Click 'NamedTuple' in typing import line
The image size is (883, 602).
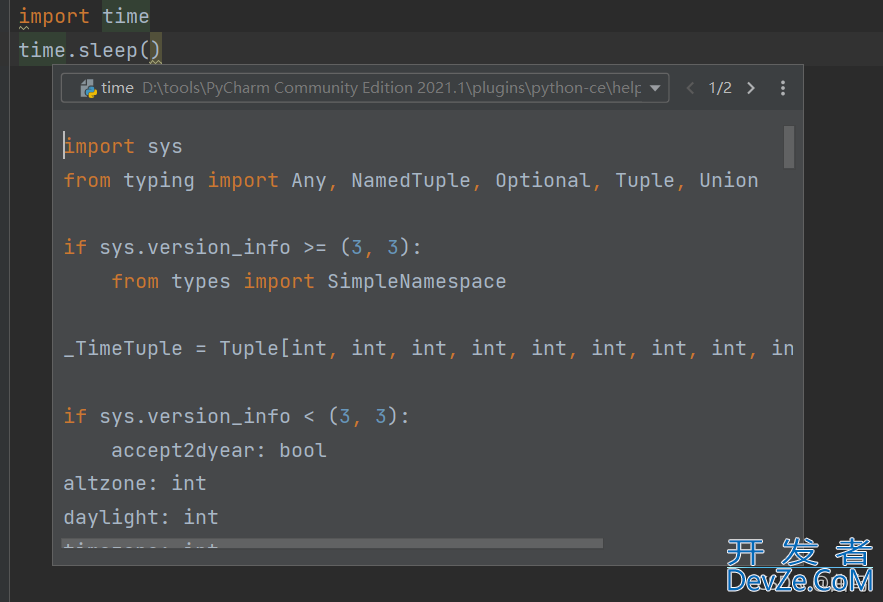pyautogui.click(x=411, y=180)
